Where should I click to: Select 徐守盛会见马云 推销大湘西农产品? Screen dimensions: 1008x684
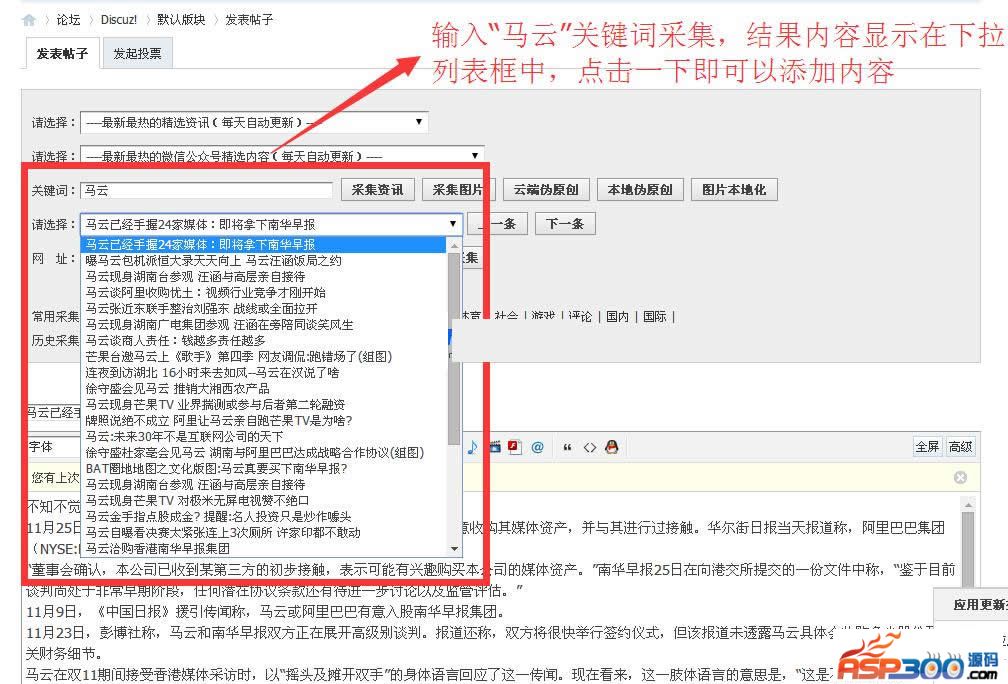[x=264, y=388]
